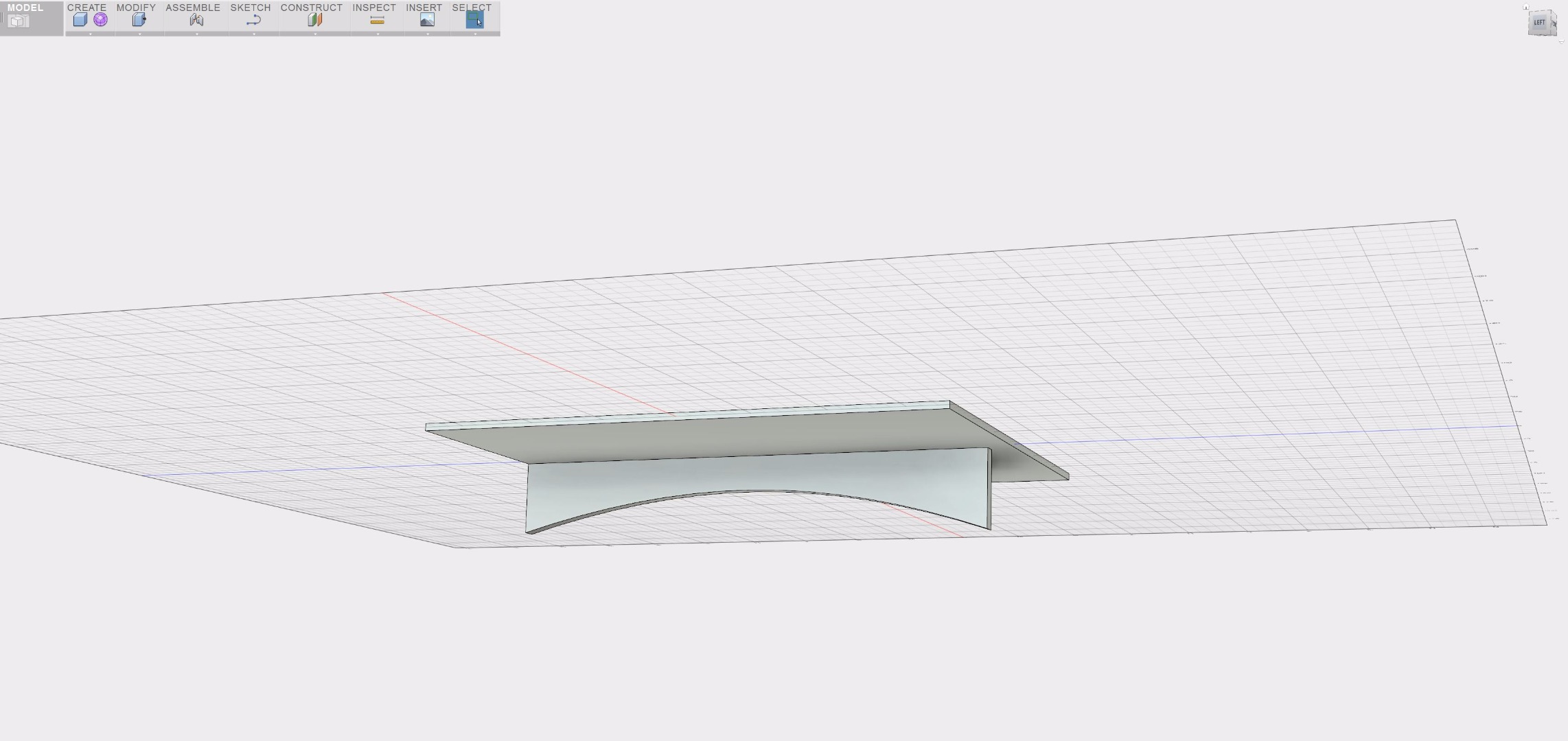
Task: Expand the CREATE panel dropdown arrow
Action: click(x=90, y=34)
